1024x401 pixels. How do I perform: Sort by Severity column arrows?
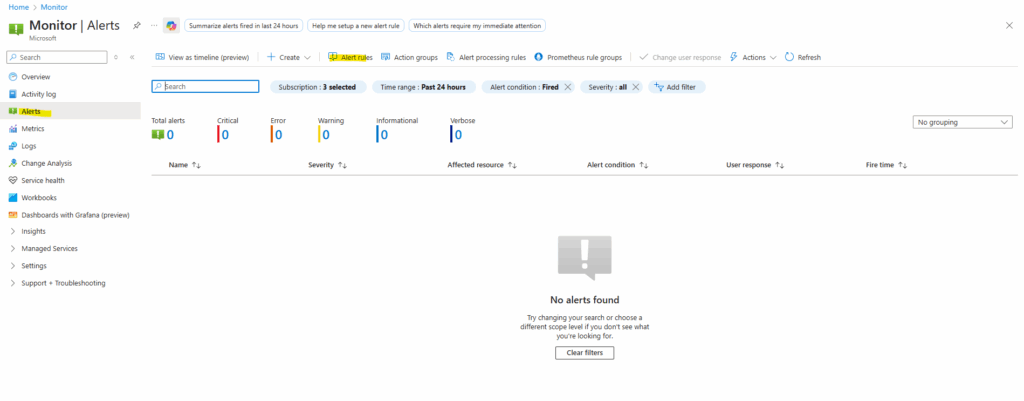coord(342,165)
